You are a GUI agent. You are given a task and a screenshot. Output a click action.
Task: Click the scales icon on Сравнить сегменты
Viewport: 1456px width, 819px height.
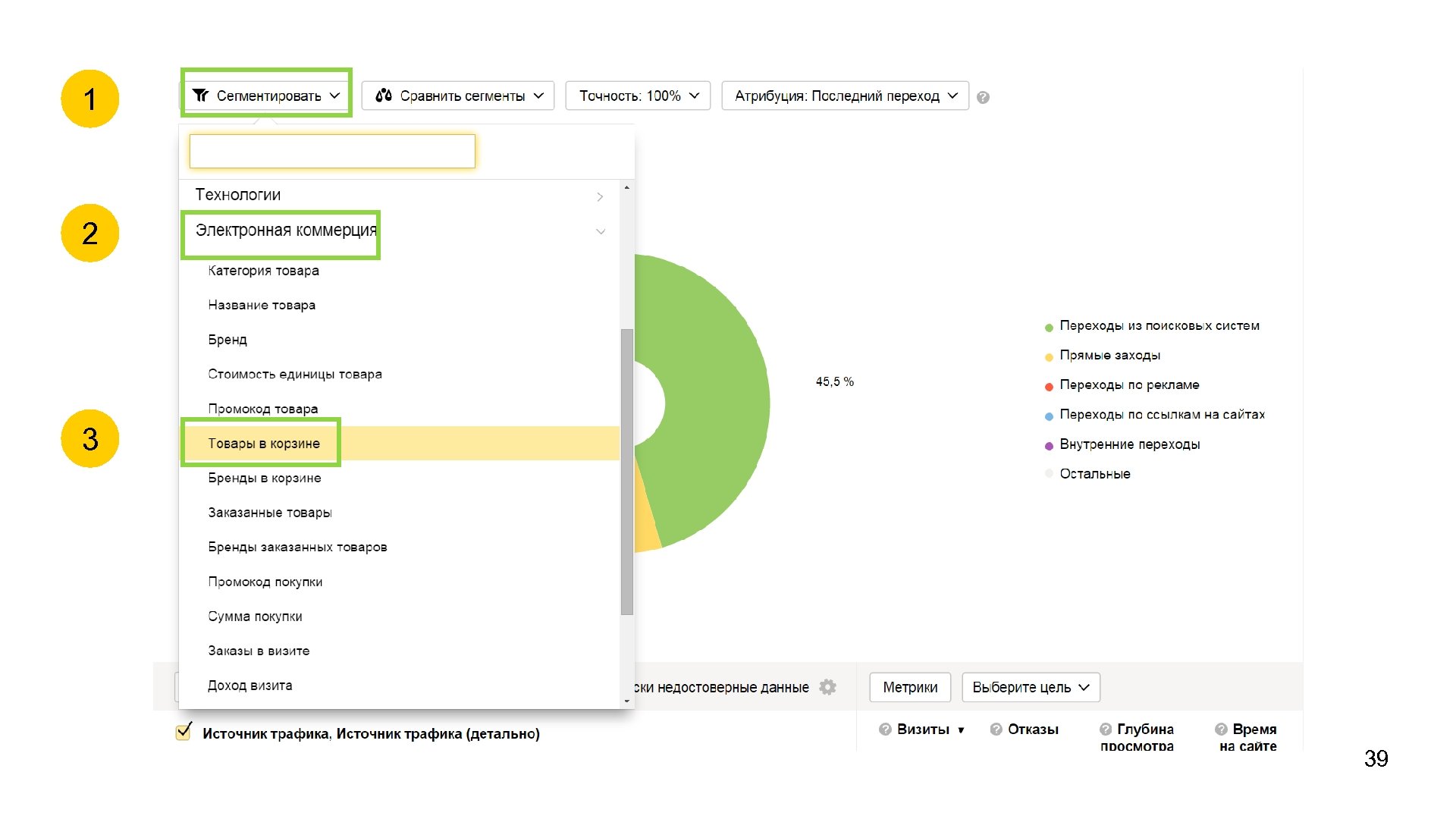[384, 96]
